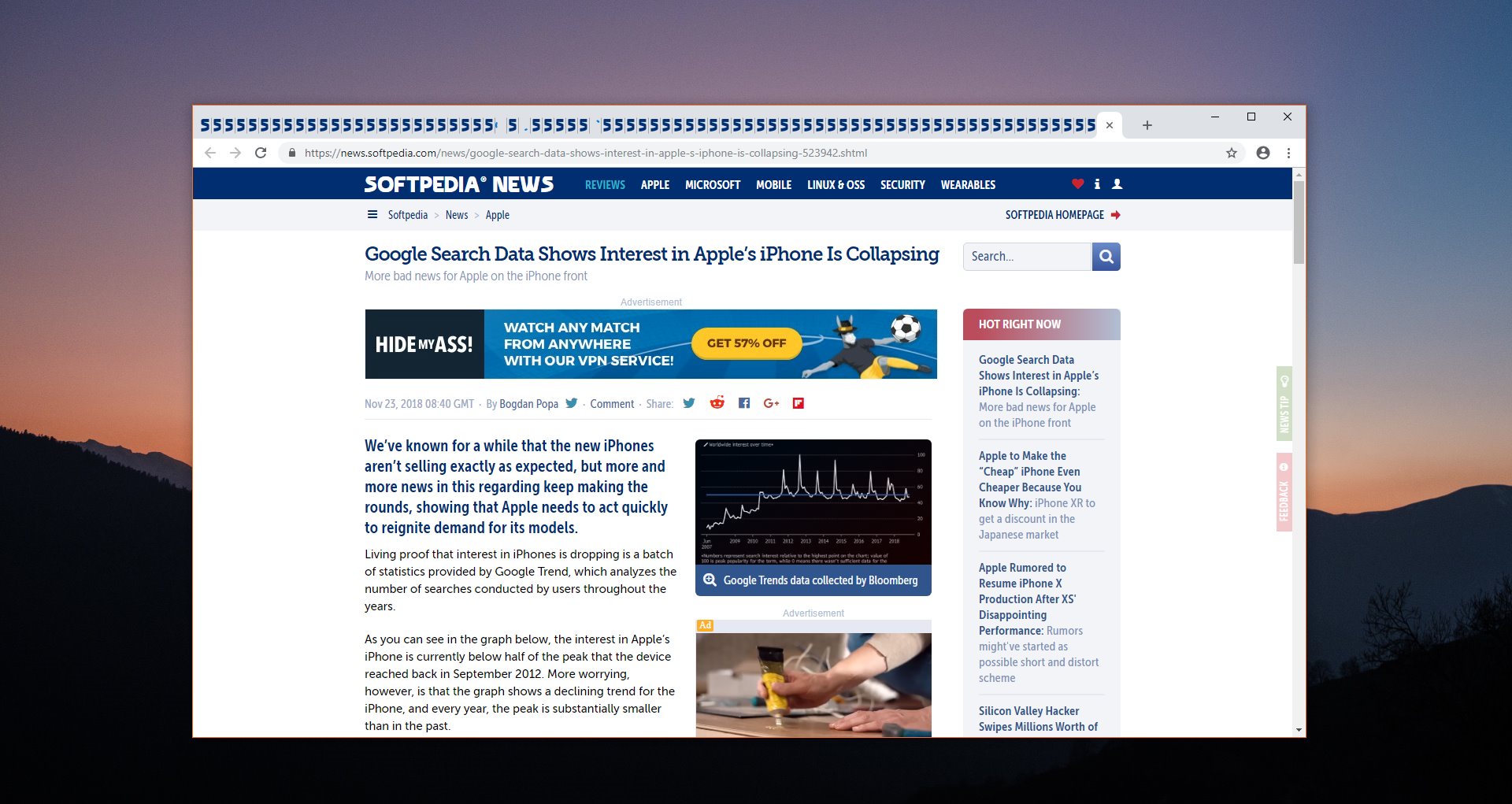
Task: Open the hamburger menu beside breadcrumbs
Action: pos(372,214)
